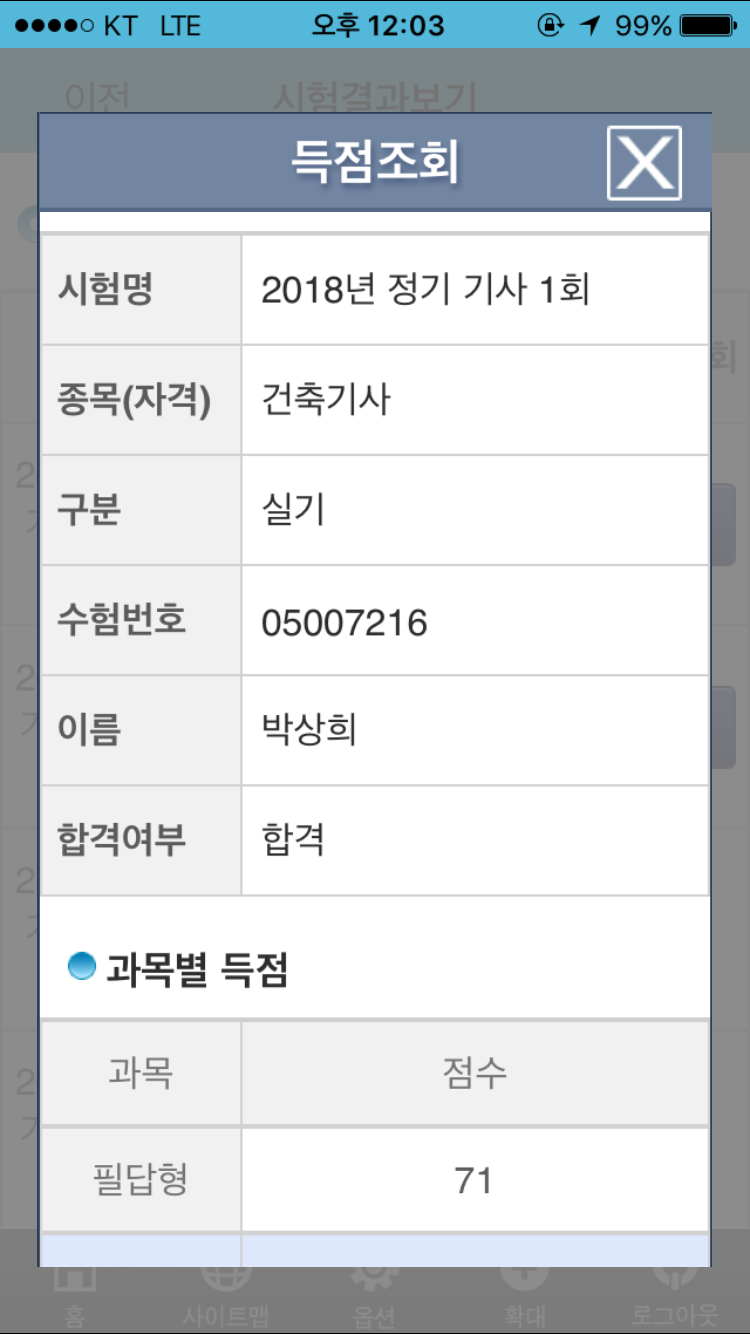Tap the 점수 column header
Viewport: 750px width, 1334px height.
pyautogui.click(x=474, y=1072)
